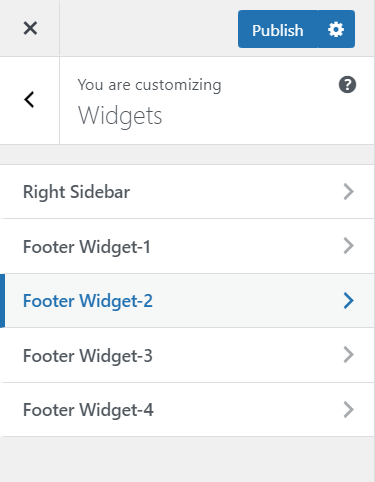Open the help question mark icon
This screenshot has height=482, width=375.
point(347,85)
